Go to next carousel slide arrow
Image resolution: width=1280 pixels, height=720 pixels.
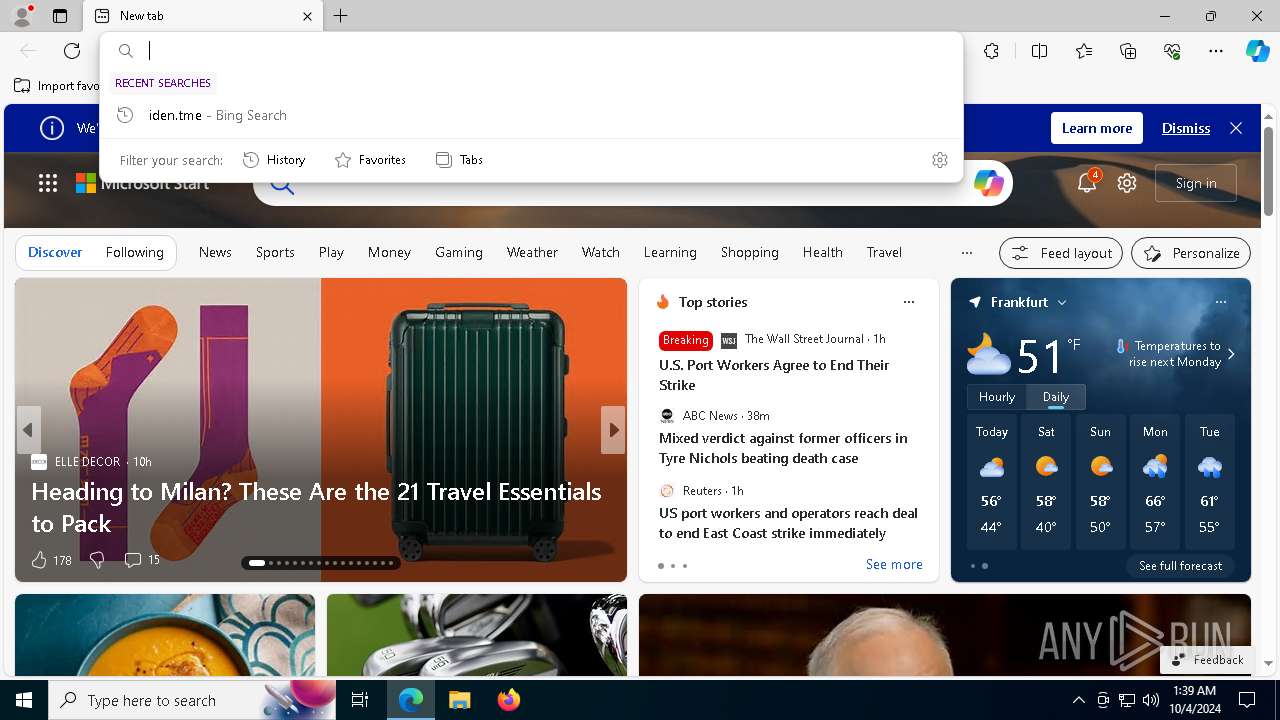[613, 430]
